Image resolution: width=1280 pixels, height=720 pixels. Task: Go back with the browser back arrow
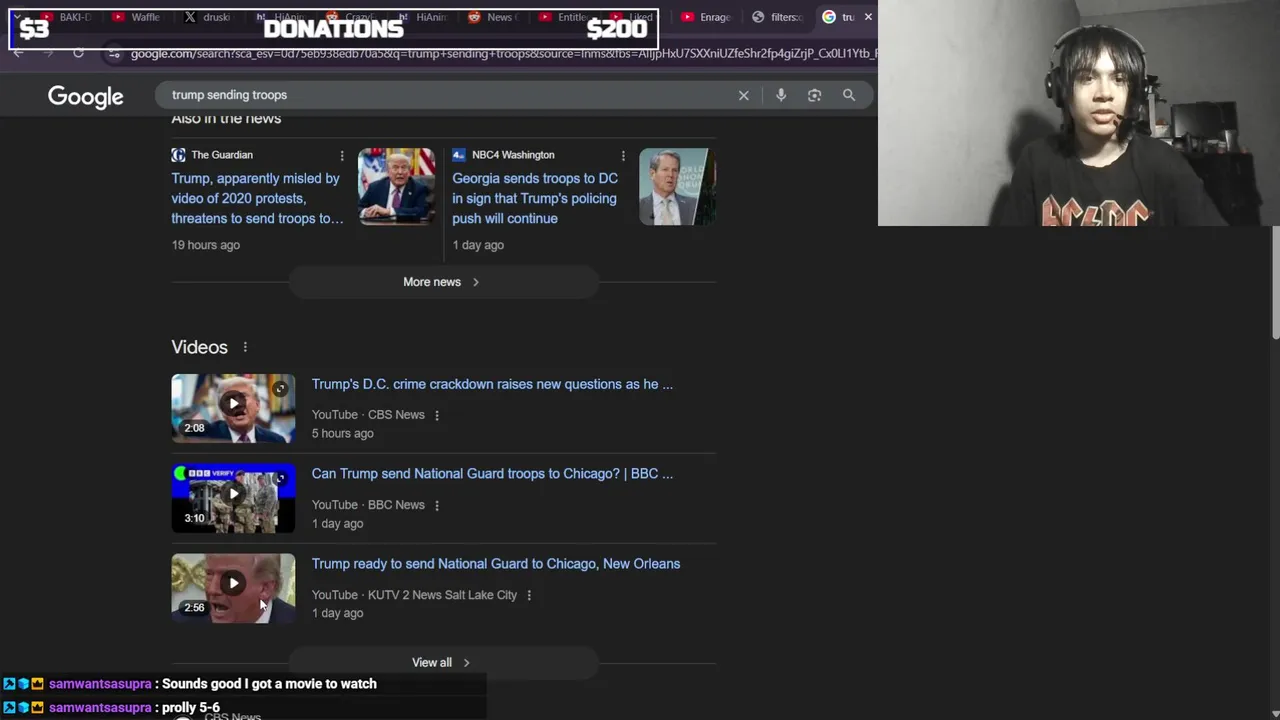point(18,53)
